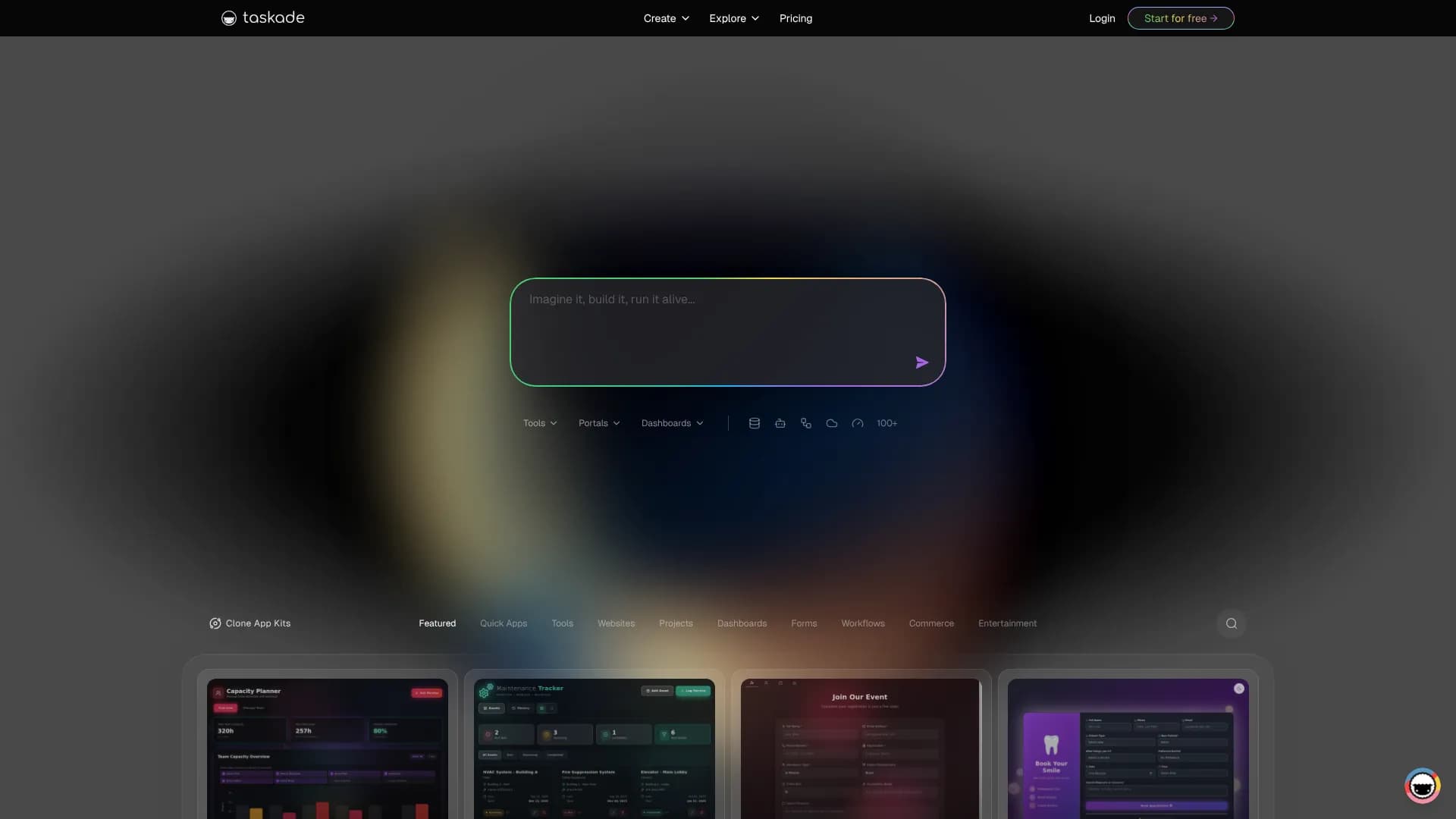Select the database icon below the prompt box
This screenshot has width=1456, height=819.
tap(754, 422)
